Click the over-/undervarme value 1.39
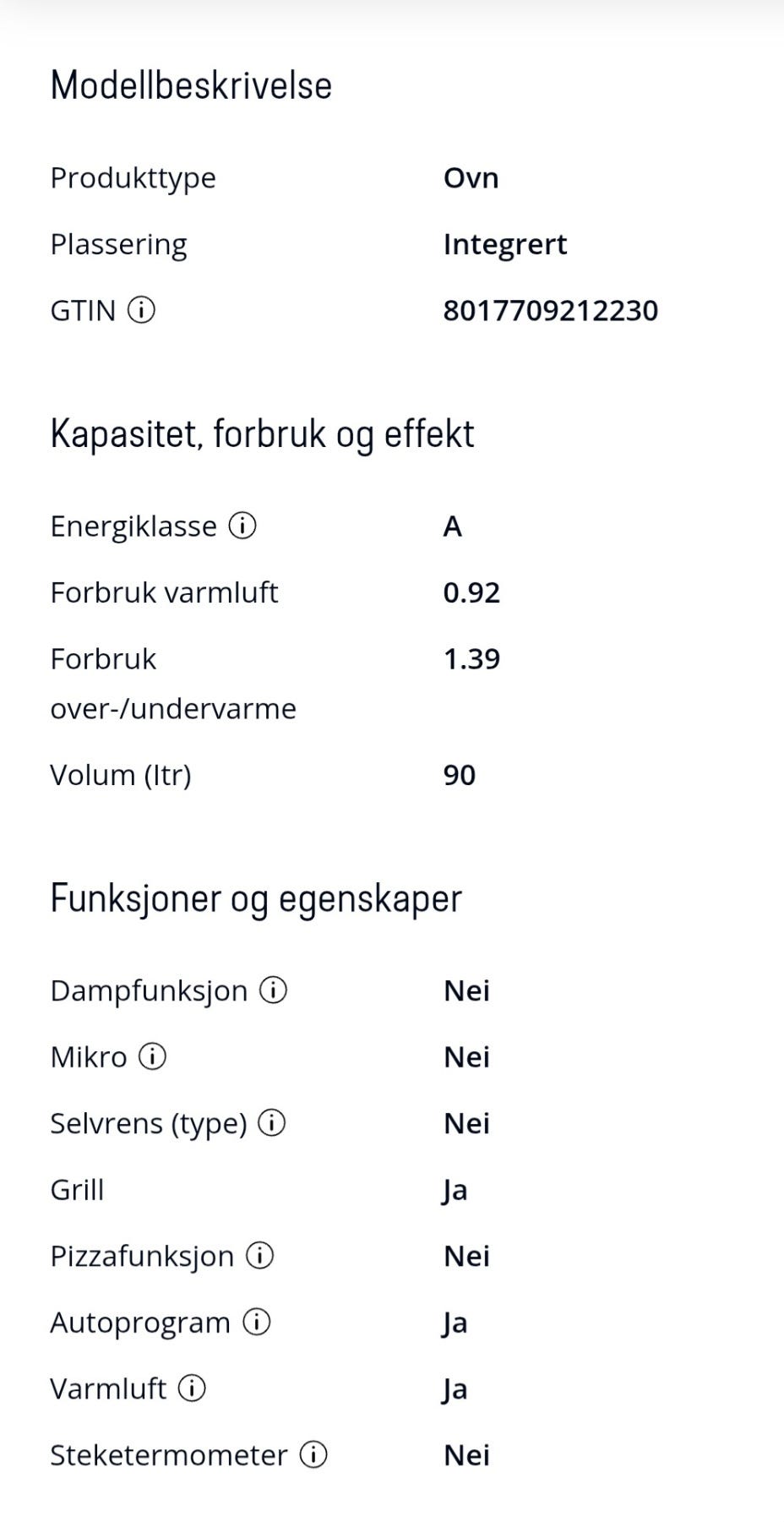Viewport: 784px width, 1522px height. coord(471,659)
